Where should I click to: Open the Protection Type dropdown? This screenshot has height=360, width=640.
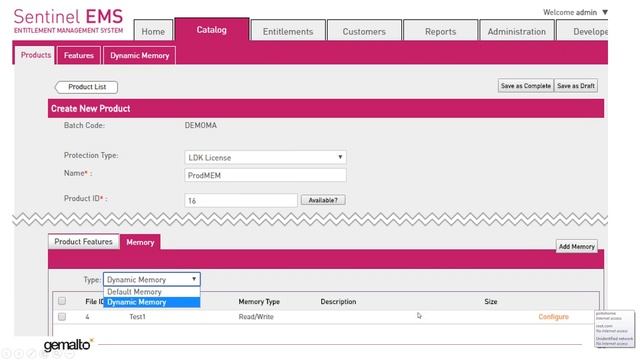[x=265, y=157]
